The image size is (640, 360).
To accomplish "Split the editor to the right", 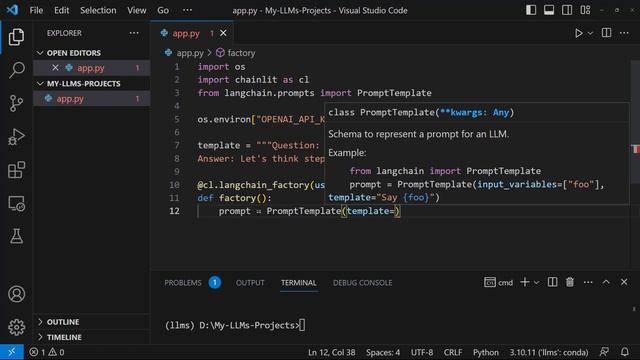I will [607, 33].
